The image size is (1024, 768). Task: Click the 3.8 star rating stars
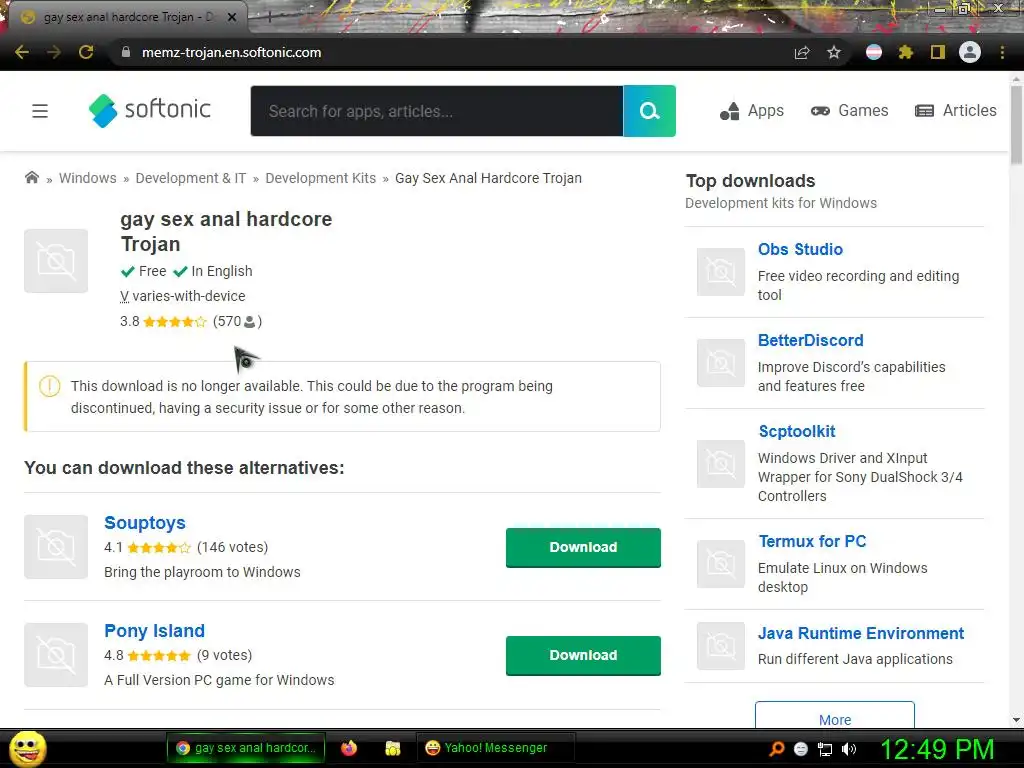174,321
